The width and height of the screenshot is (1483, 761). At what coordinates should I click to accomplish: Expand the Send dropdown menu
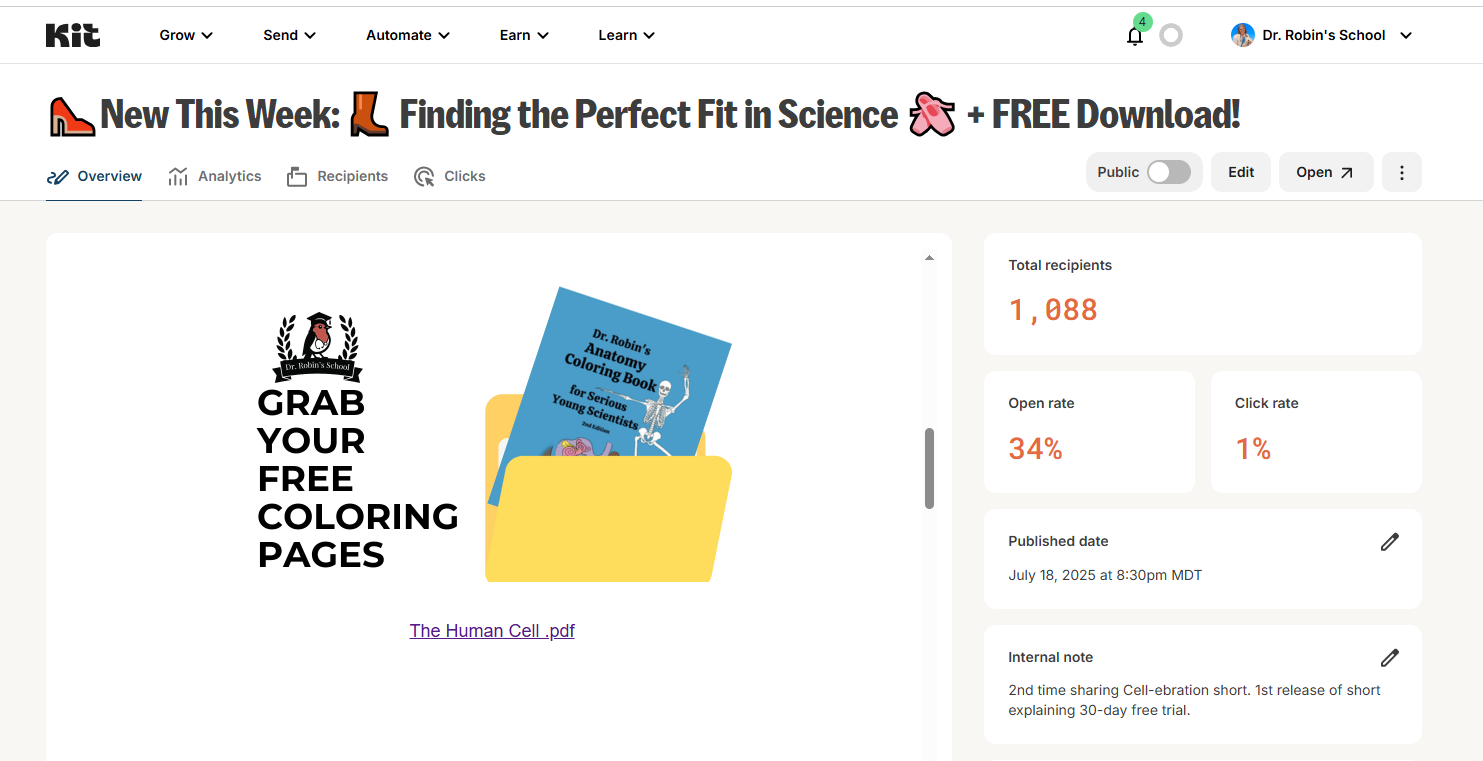click(289, 35)
